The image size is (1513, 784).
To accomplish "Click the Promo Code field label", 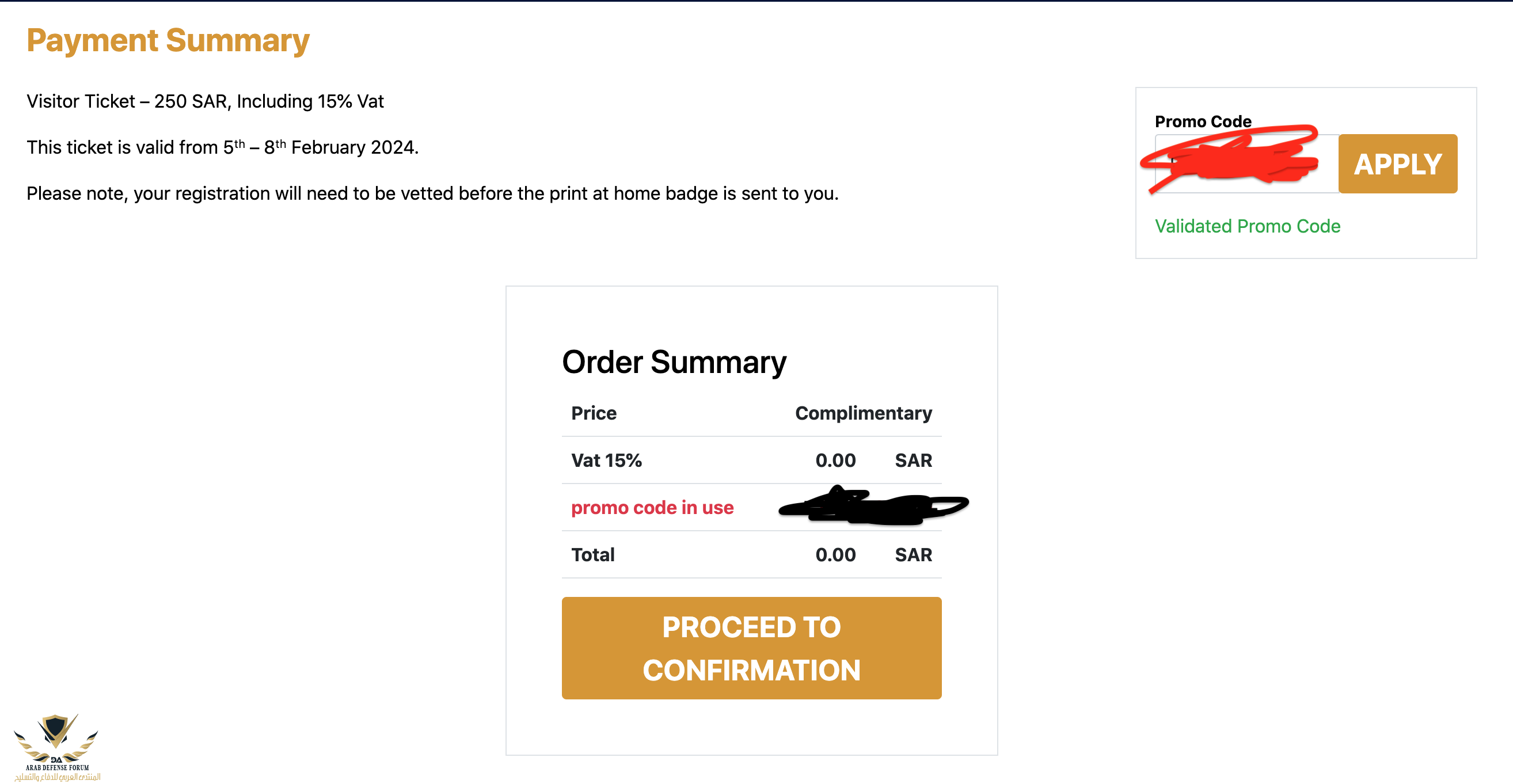I will pos(1202,121).
